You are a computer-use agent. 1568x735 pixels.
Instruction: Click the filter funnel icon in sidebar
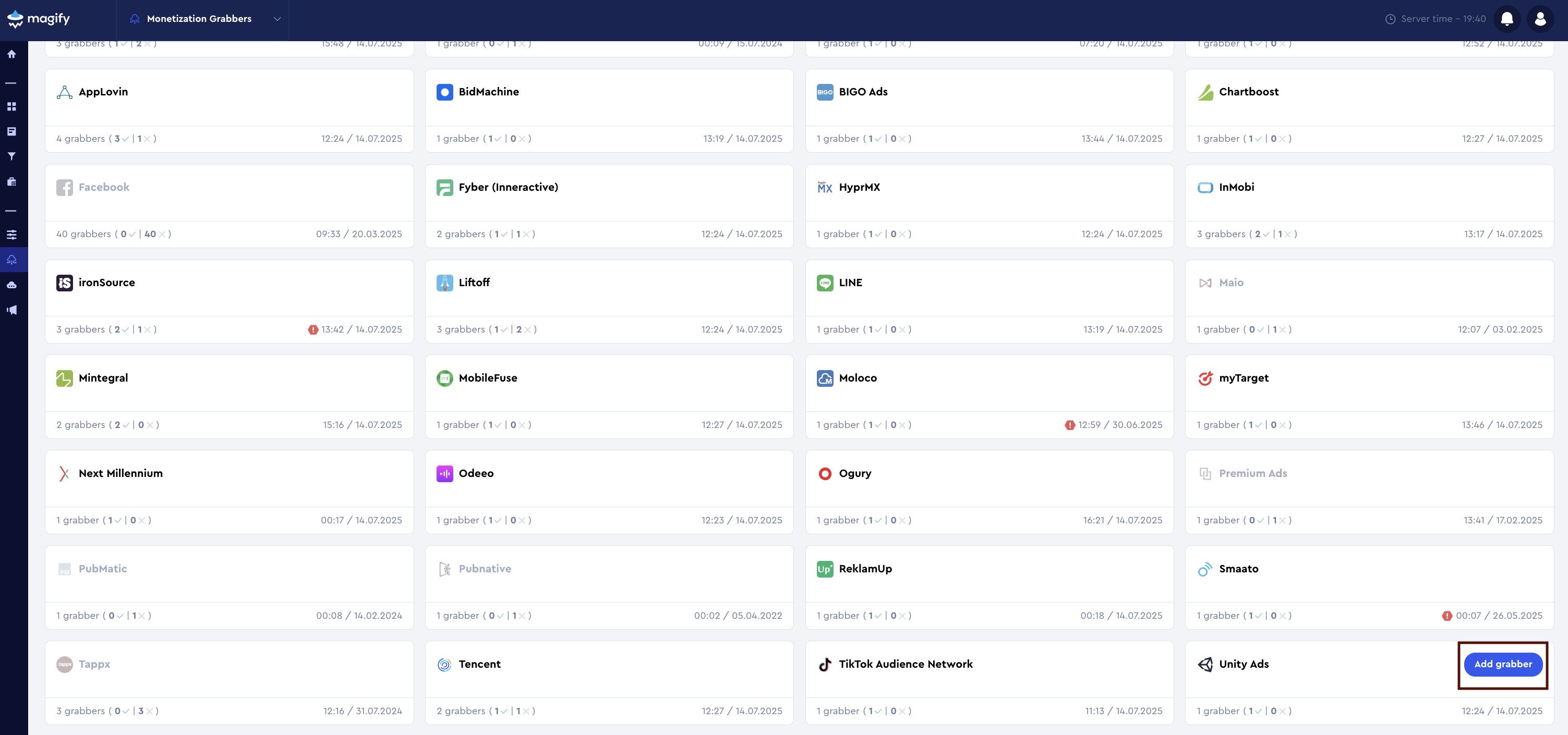pyautogui.click(x=11, y=156)
